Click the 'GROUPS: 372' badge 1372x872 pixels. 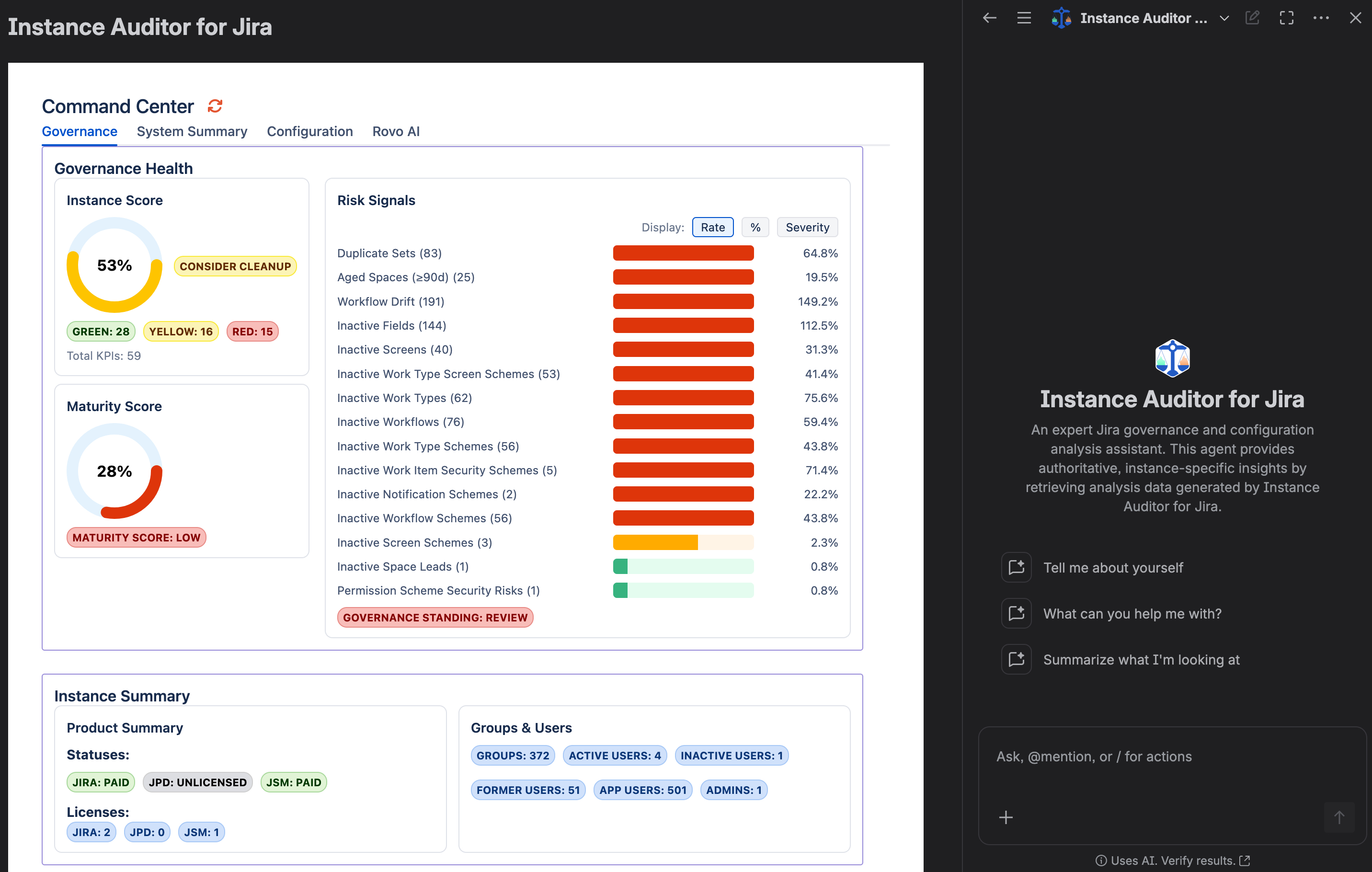(x=513, y=756)
